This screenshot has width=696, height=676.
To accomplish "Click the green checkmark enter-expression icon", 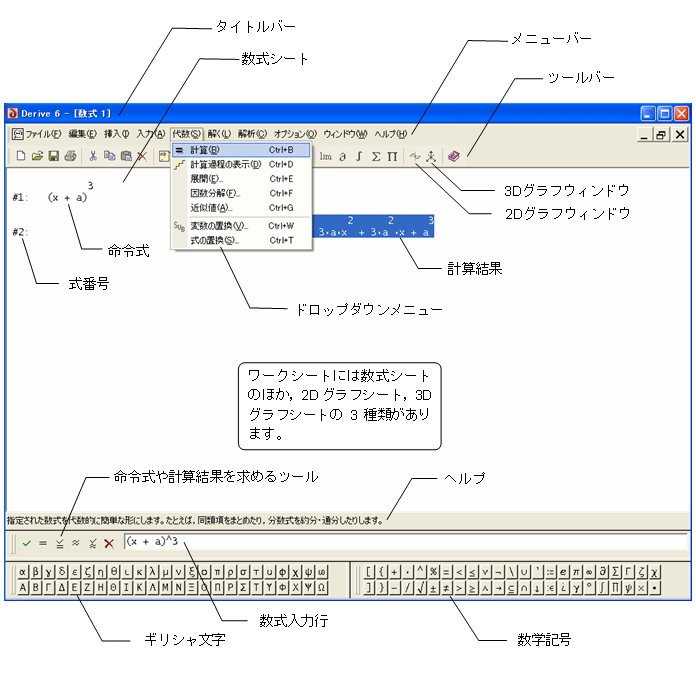I will coord(27,543).
